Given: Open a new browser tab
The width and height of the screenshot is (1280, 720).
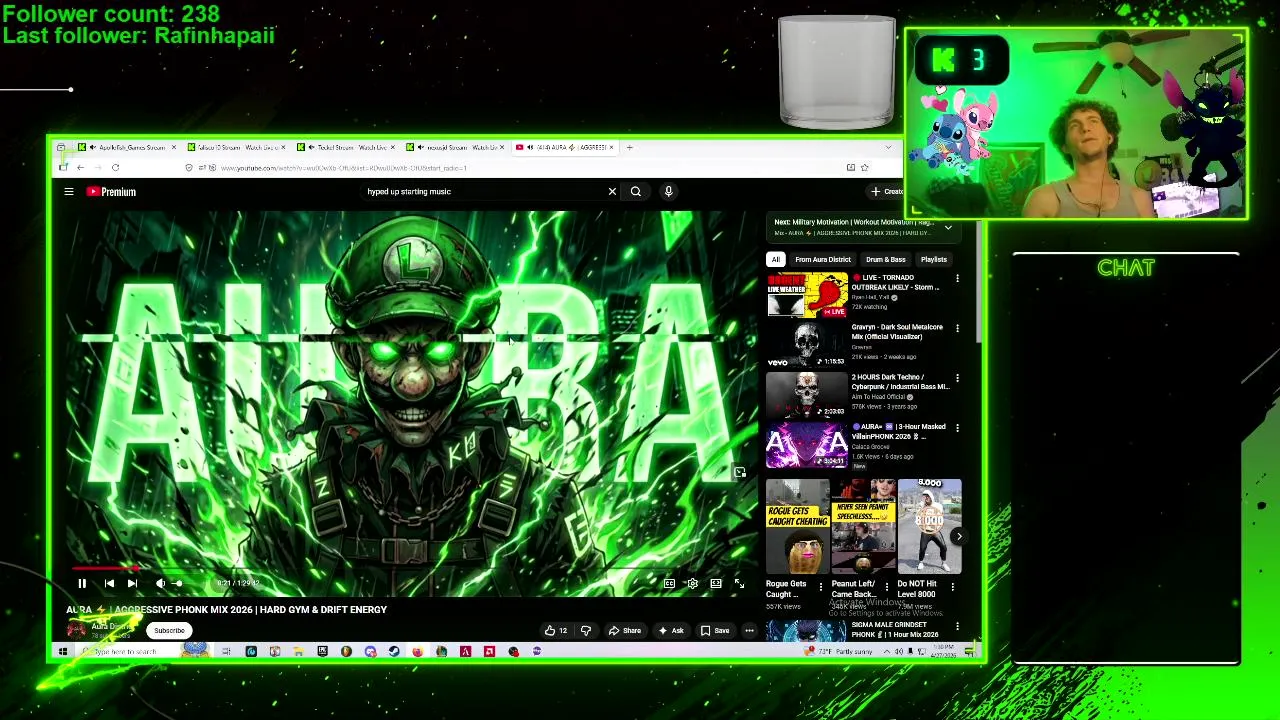Looking at the screenshot, I should pyautogui.click(x=629, y=148).
